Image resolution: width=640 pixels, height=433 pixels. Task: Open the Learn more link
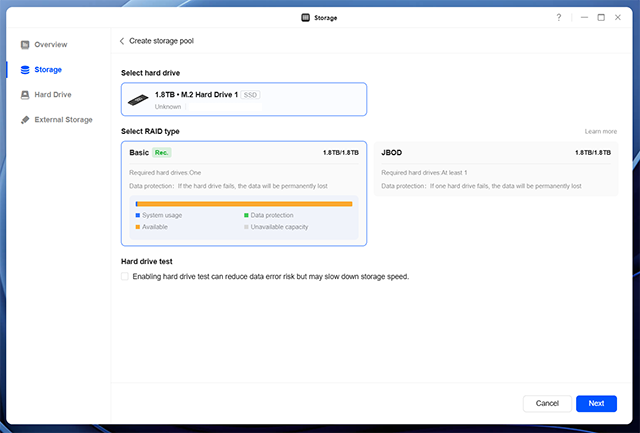[600, 131]
